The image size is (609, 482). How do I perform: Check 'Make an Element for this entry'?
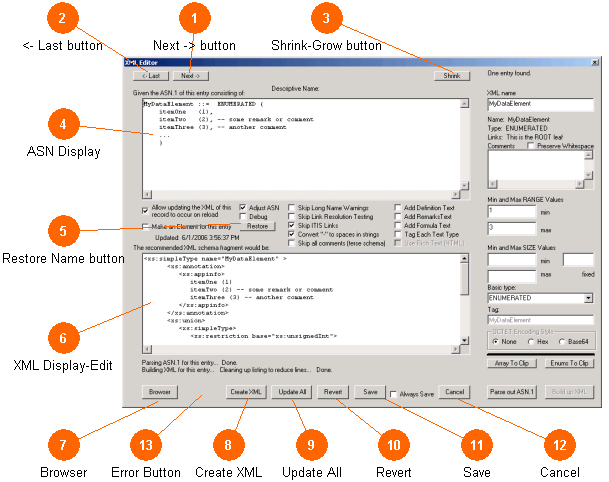tap(145, 226)
